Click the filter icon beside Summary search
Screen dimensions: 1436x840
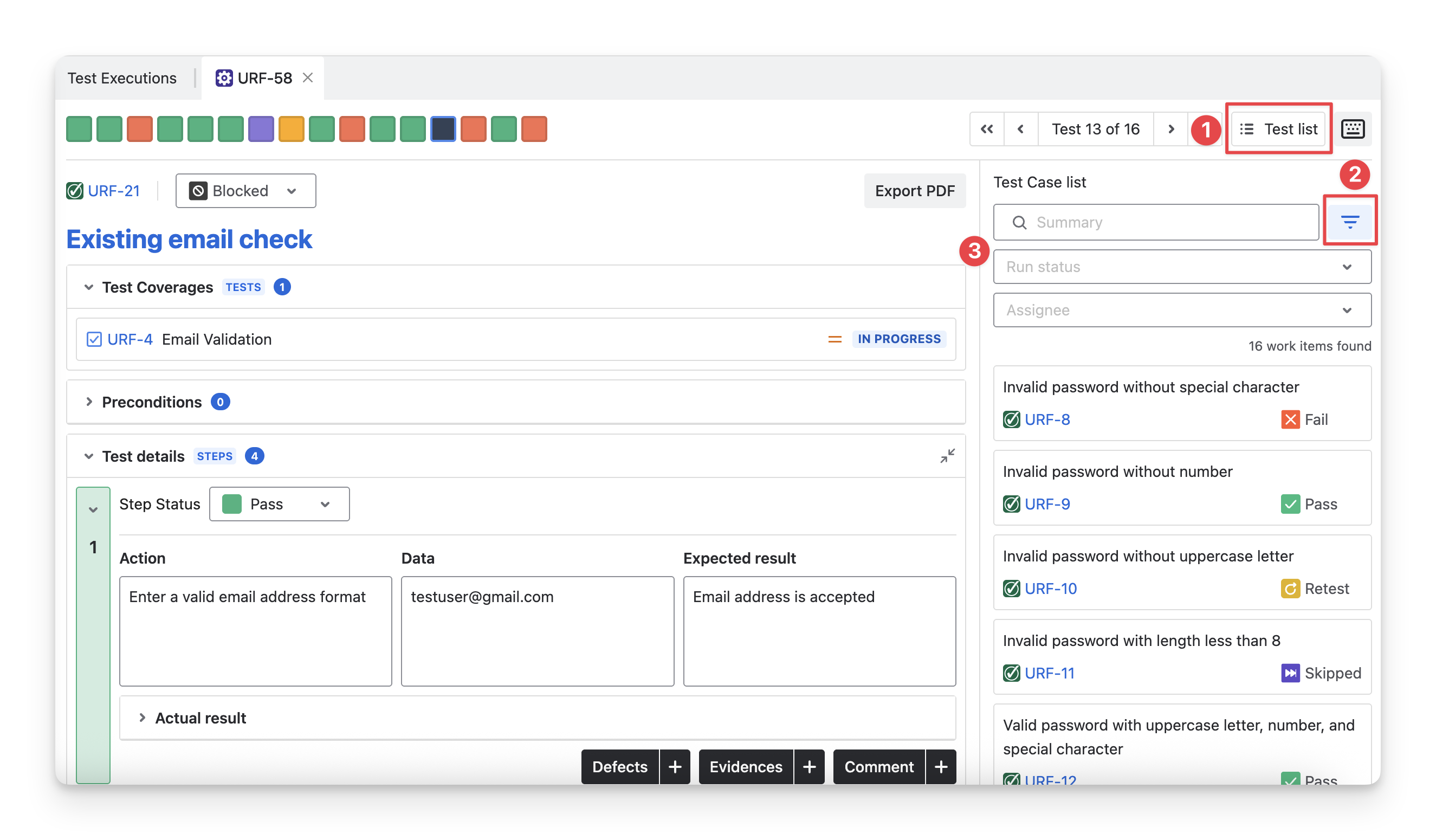click(x=1349, y=222)
